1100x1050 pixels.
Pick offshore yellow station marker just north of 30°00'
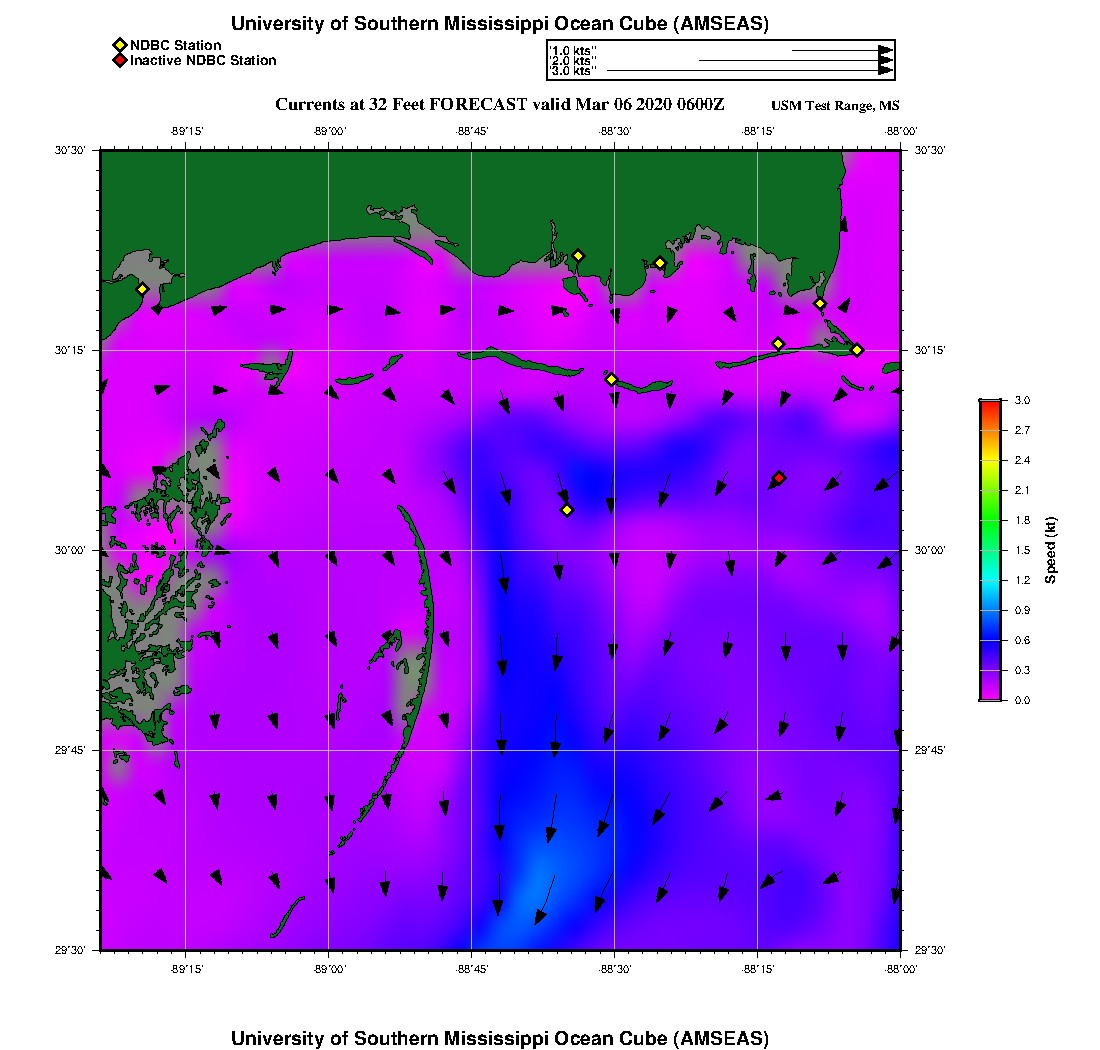point(567,510)
